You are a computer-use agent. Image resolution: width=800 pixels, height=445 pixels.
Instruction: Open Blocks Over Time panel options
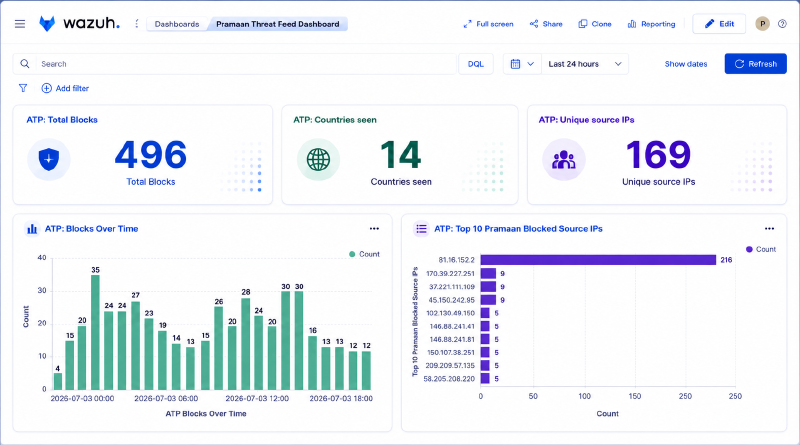374,229
